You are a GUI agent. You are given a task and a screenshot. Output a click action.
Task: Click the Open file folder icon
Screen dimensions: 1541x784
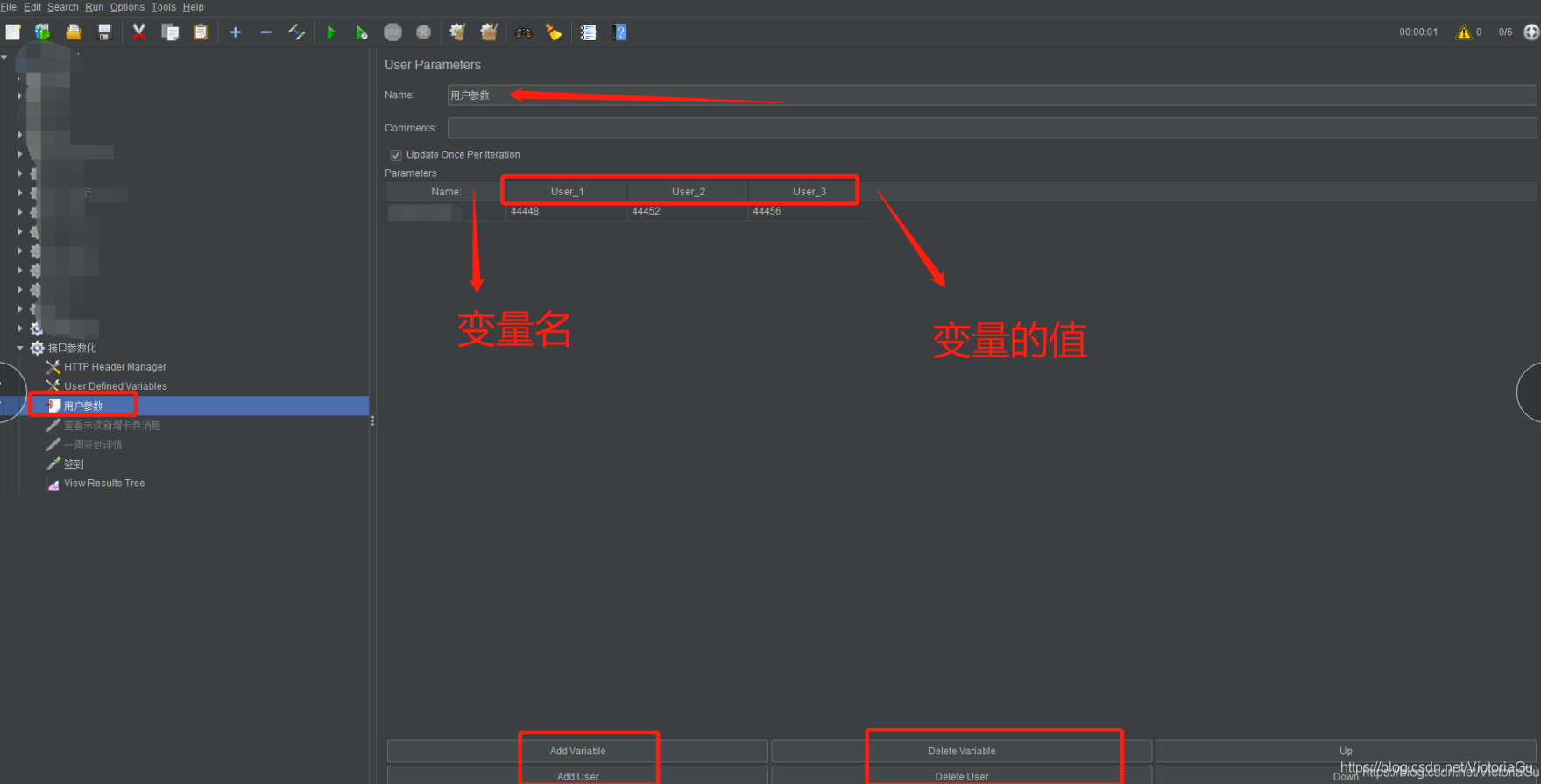point(74,32)
